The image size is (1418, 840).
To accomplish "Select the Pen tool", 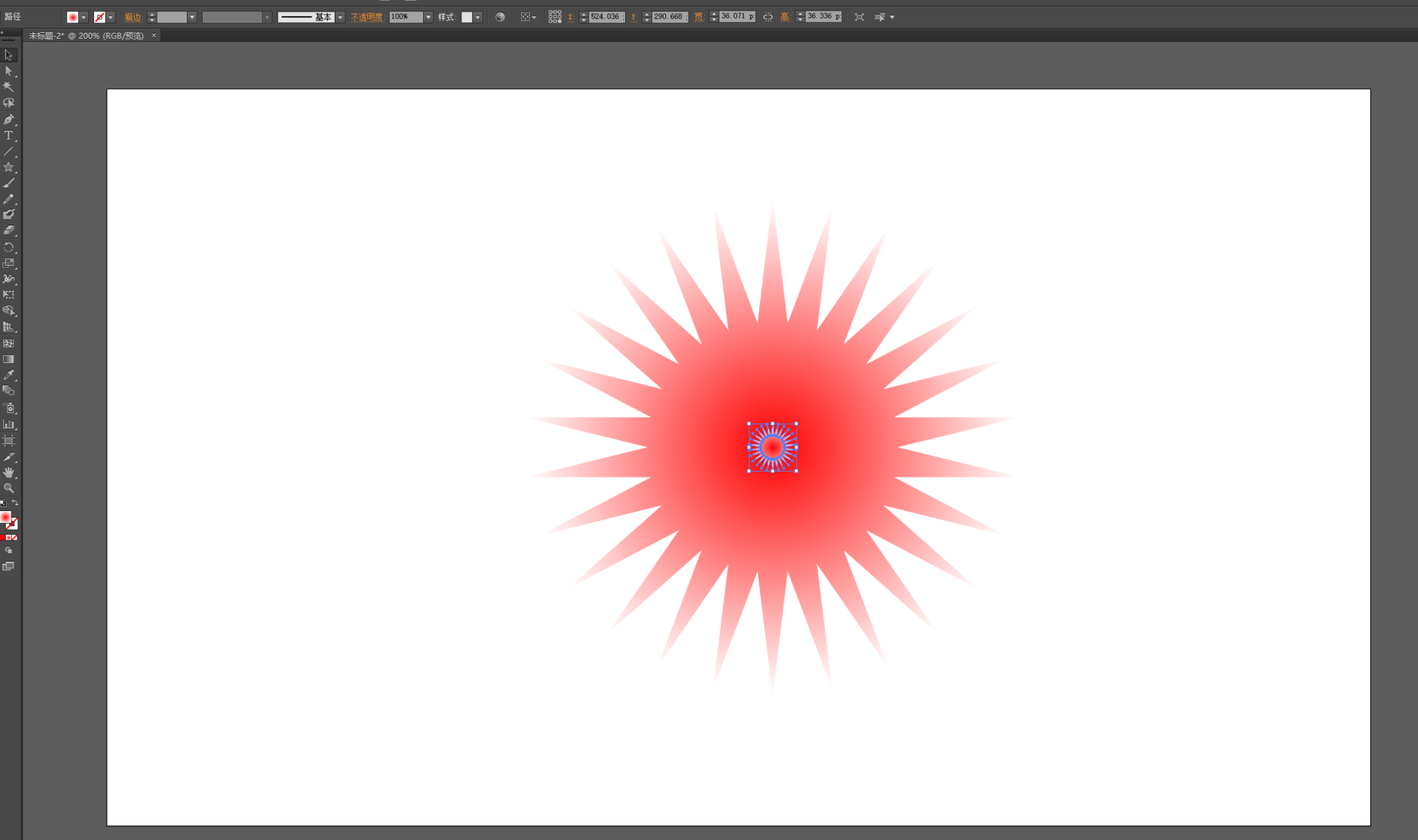I will tap(9, 119).
